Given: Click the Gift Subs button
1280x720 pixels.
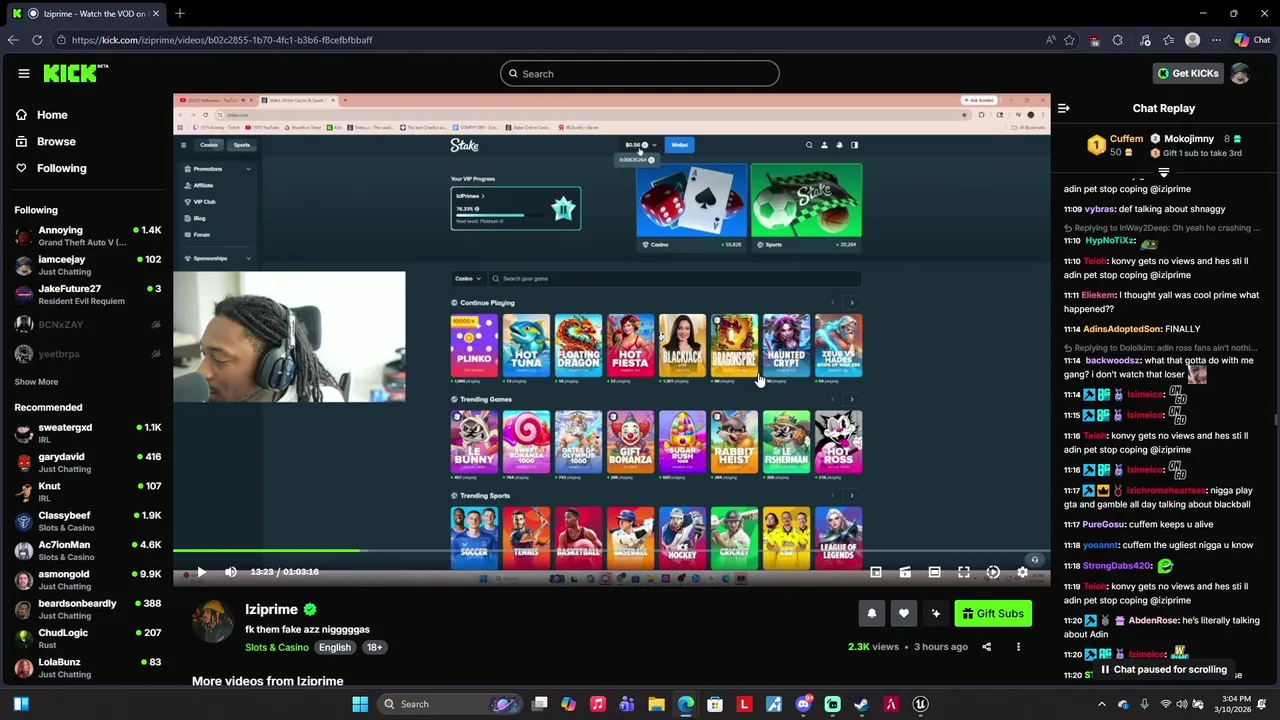Looking at the screenshot, I should (992, 614).
